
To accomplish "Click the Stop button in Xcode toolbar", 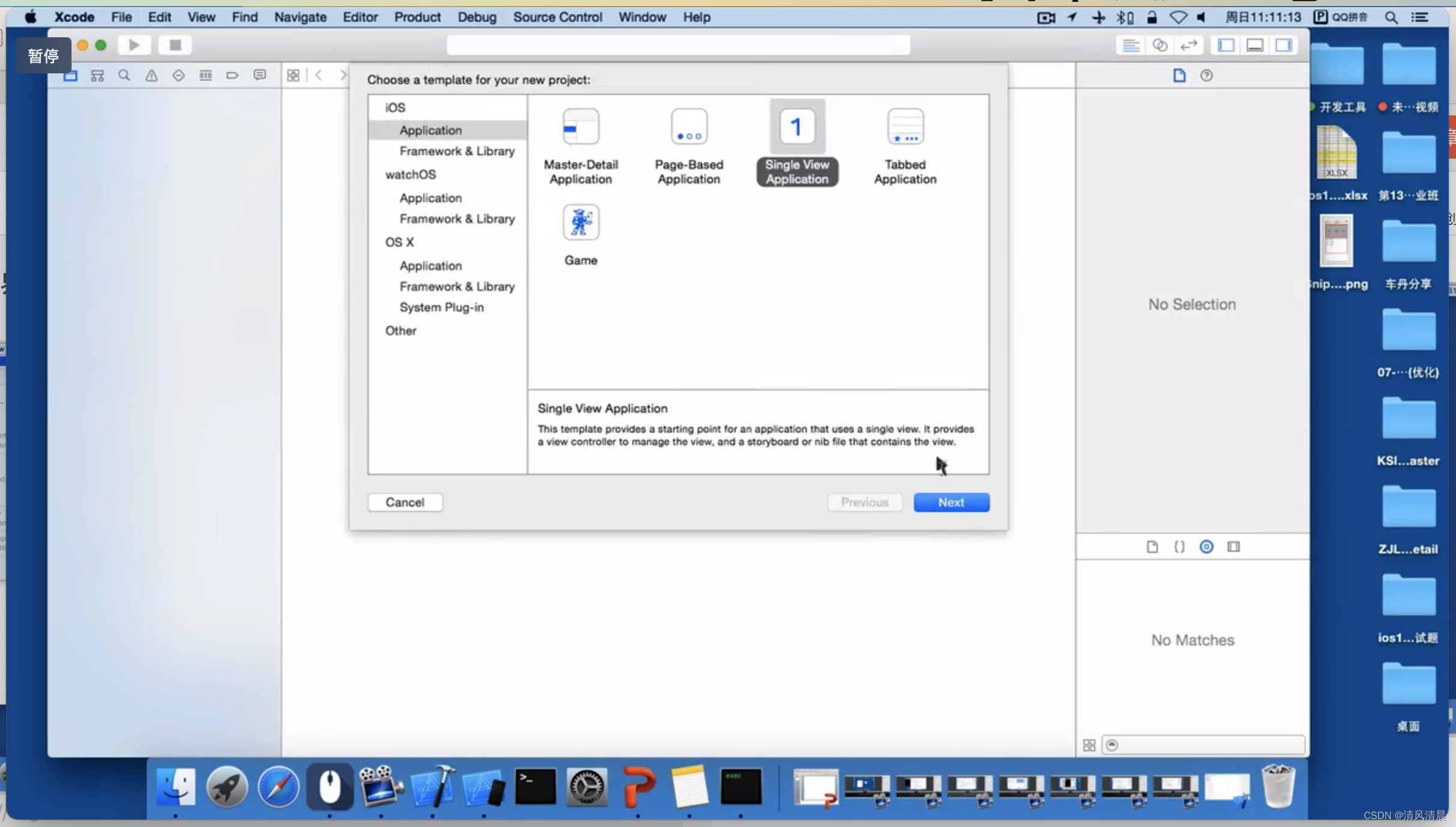I will tap(175, 45).
